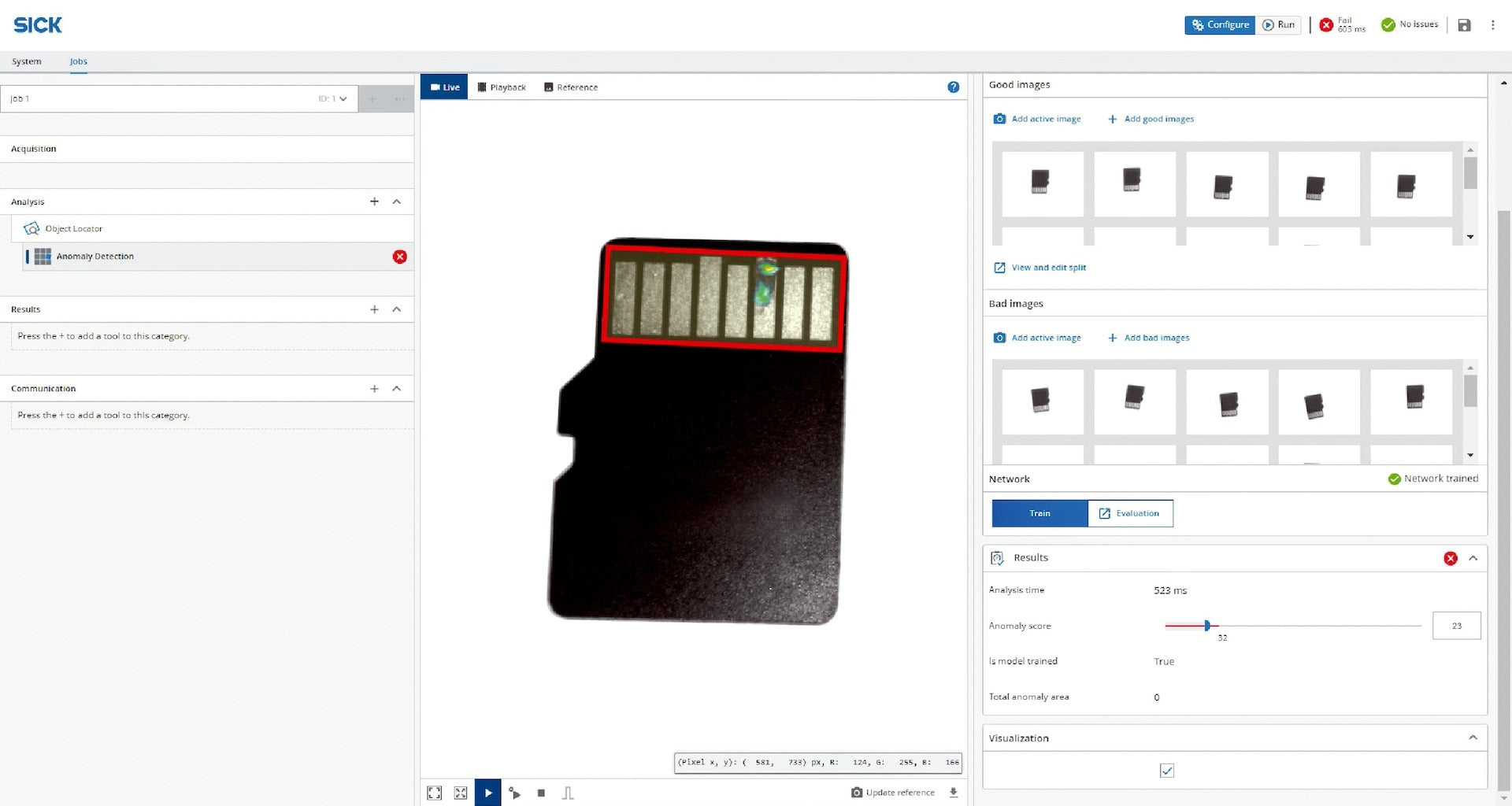1512x806 pixels.
Task: Click the download arrow icon beside Update reference
Action: (954, 793)
